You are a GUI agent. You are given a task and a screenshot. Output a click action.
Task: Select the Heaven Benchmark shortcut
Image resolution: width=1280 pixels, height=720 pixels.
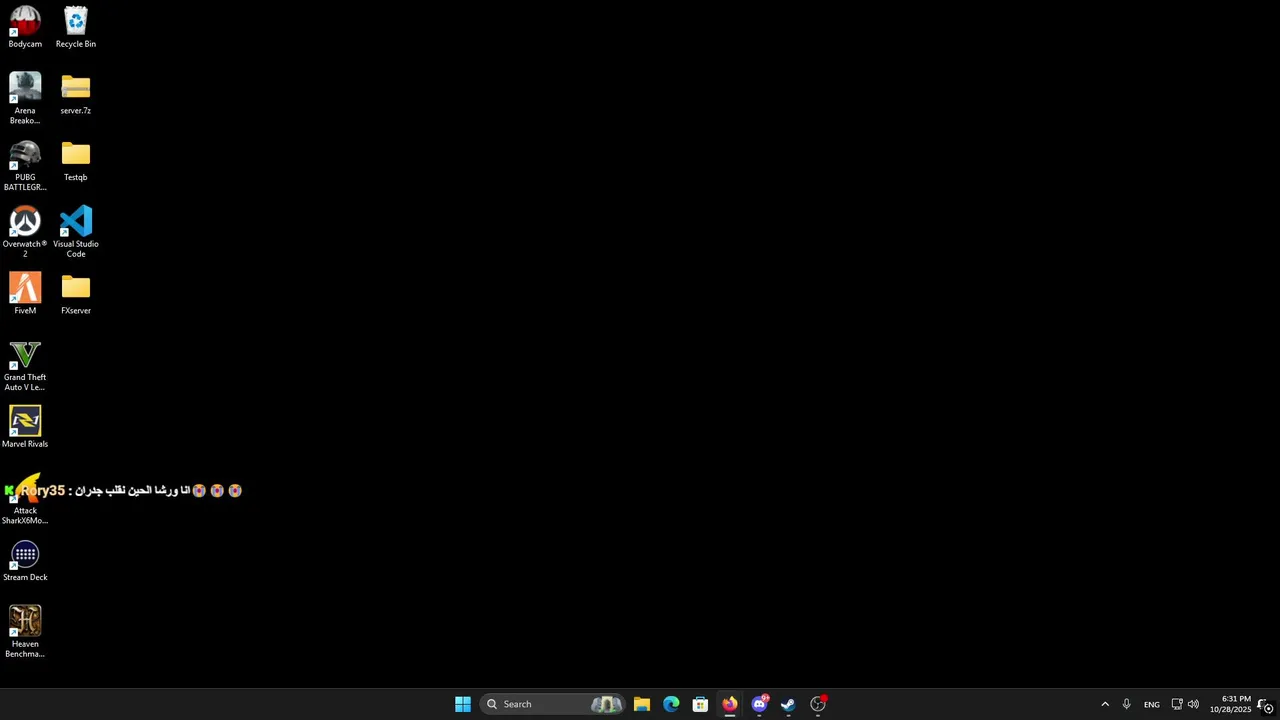pyautogui.click(x=25, y=632)
